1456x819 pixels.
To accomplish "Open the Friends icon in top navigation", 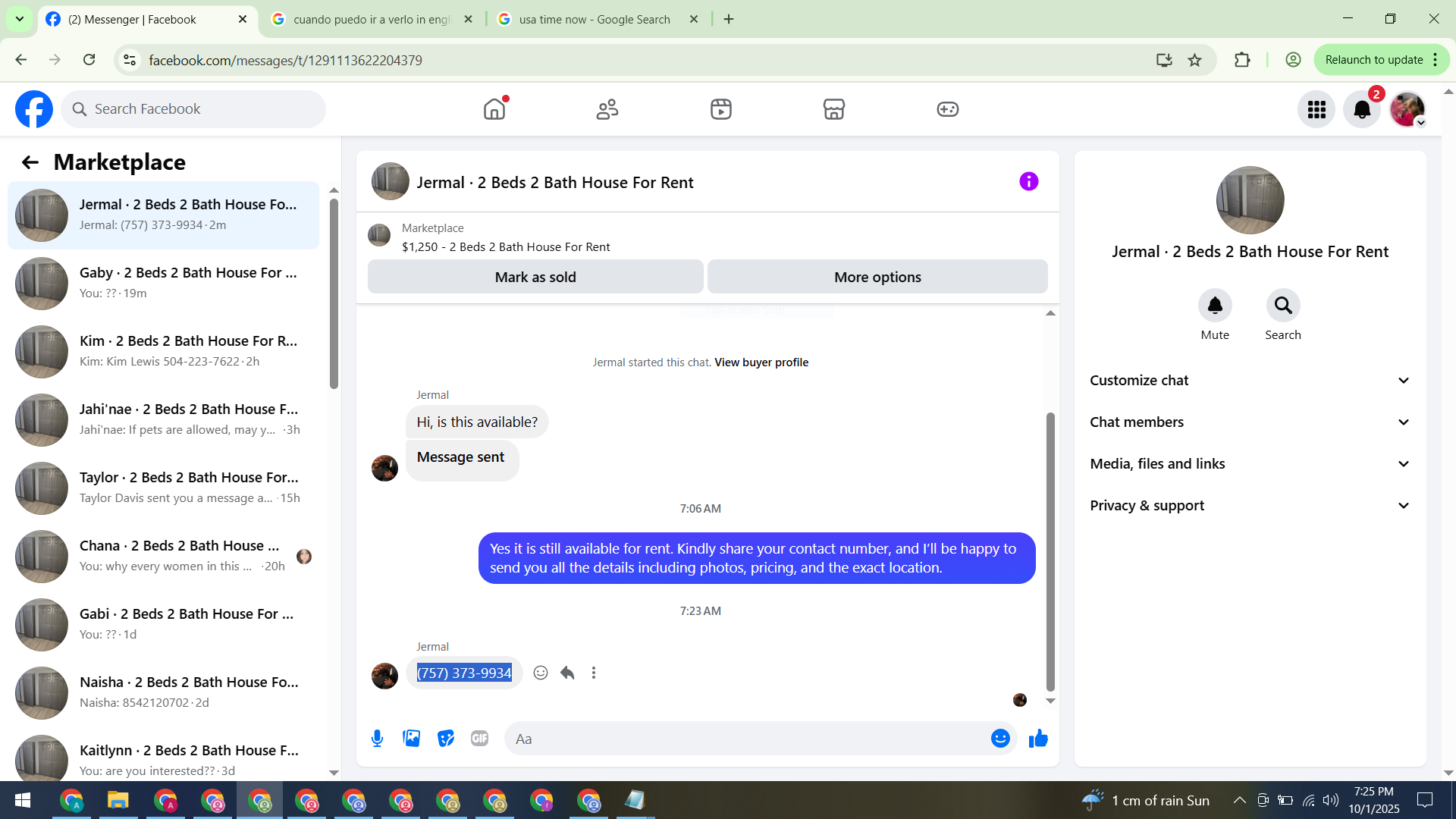I will click(607, 109).
